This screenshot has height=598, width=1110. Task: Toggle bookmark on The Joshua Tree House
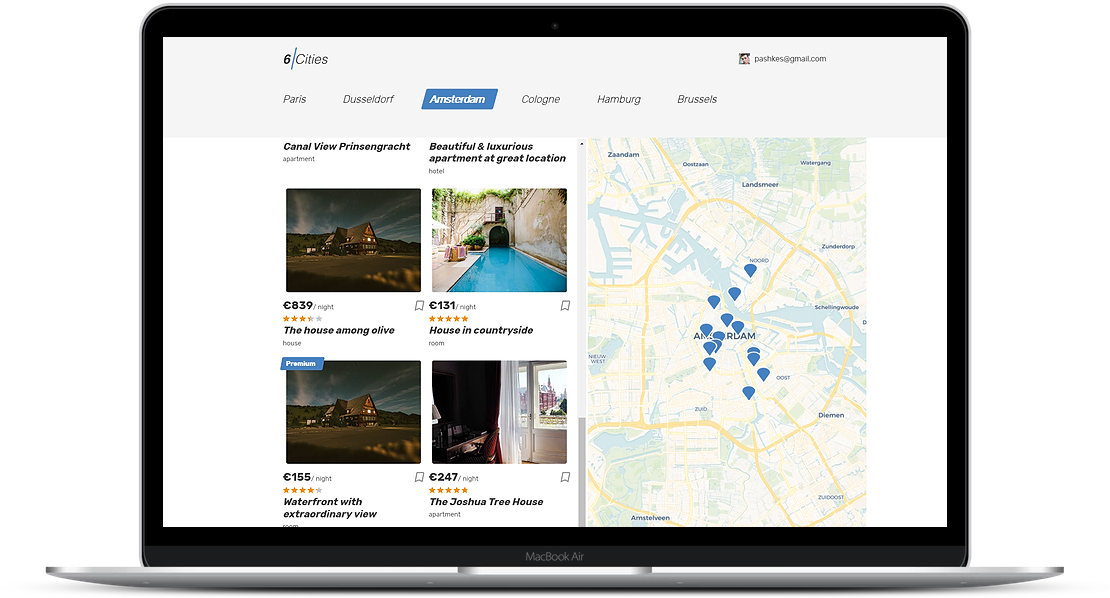564,475
